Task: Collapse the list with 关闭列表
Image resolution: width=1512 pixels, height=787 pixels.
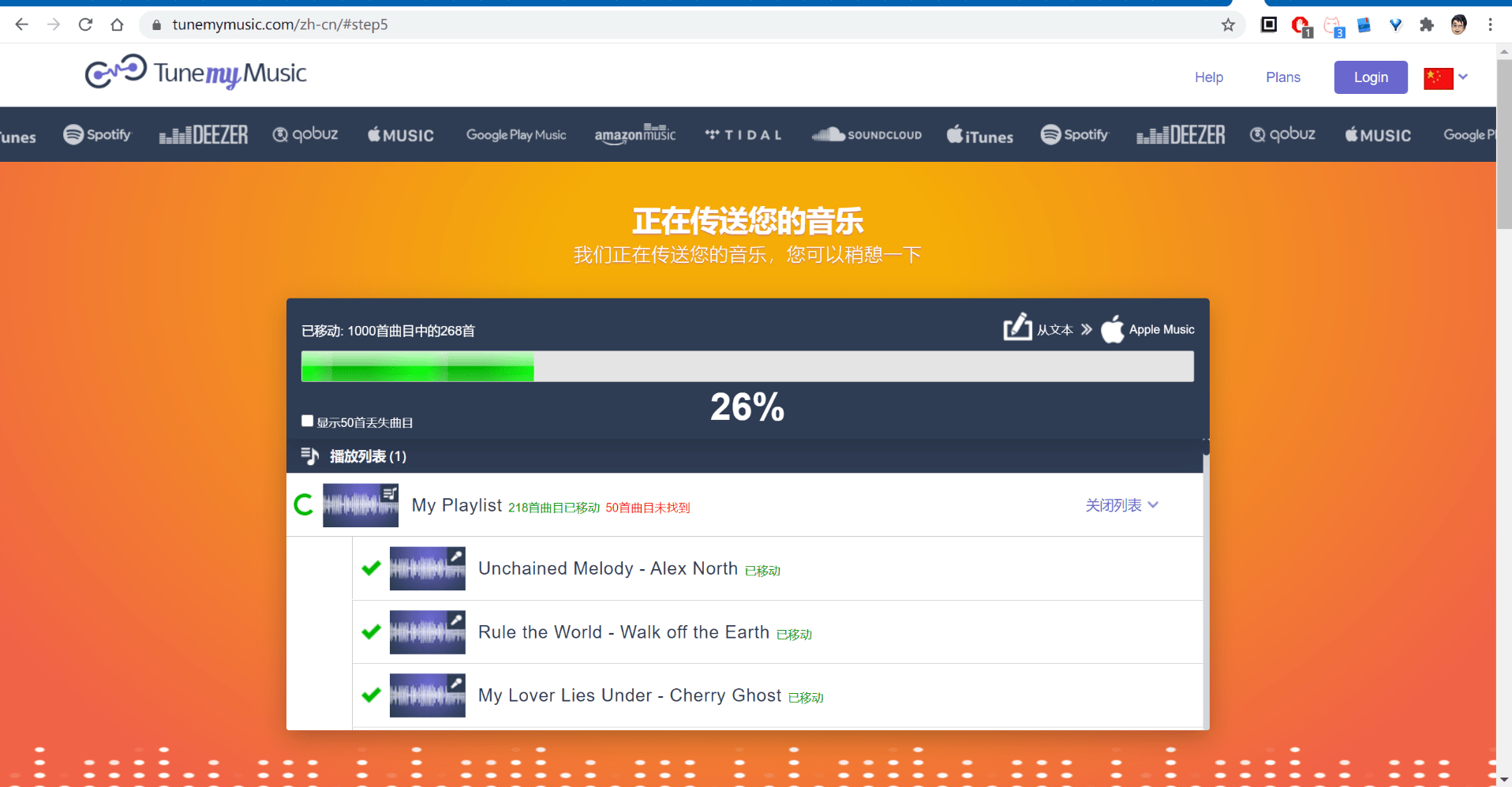Action: (1121, 505)
